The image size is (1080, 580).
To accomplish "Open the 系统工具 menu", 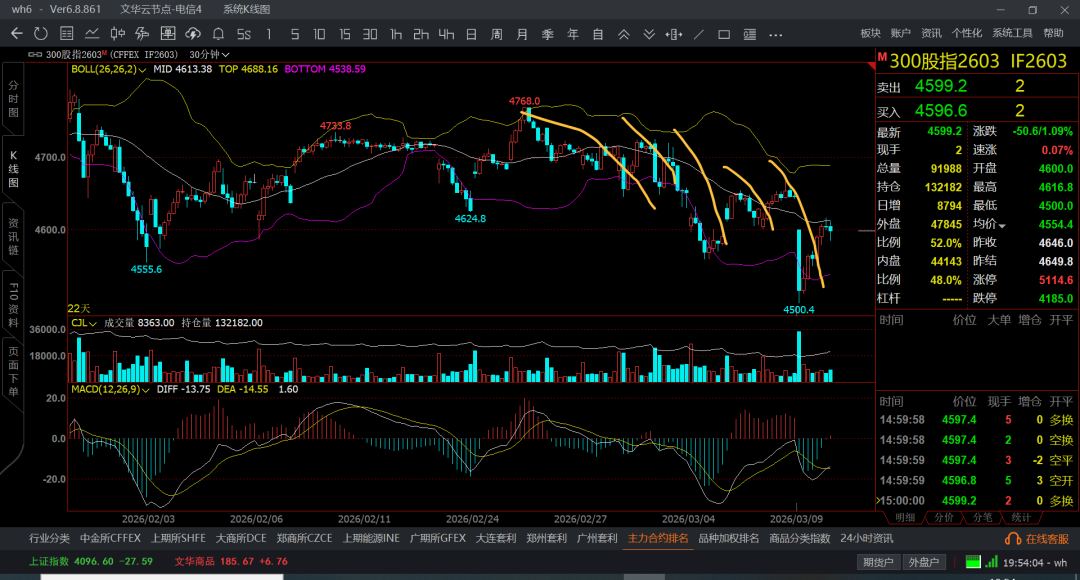I will point(1012,33).
